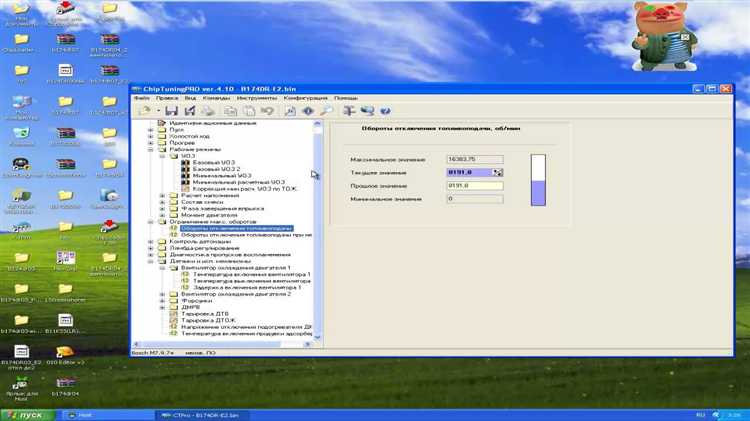The height and width of the screenshot is (421, 750).
Task: Click the previous value field
Action: [x=475, y=186]
